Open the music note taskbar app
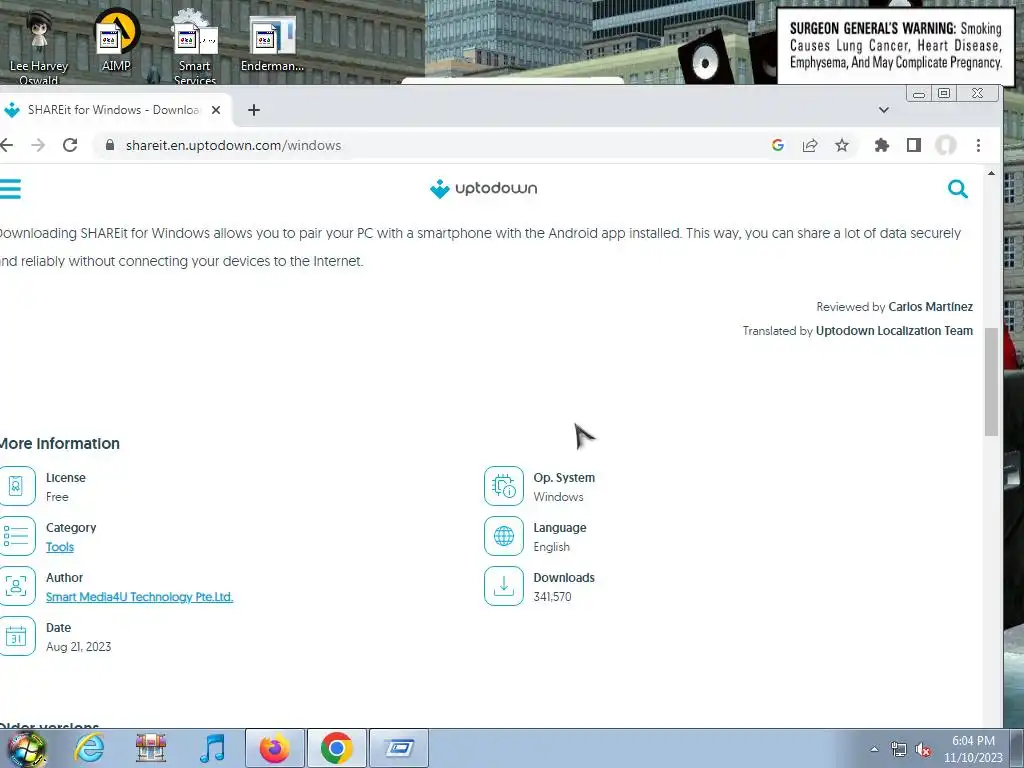1024x768 pixels. point(212,748)
